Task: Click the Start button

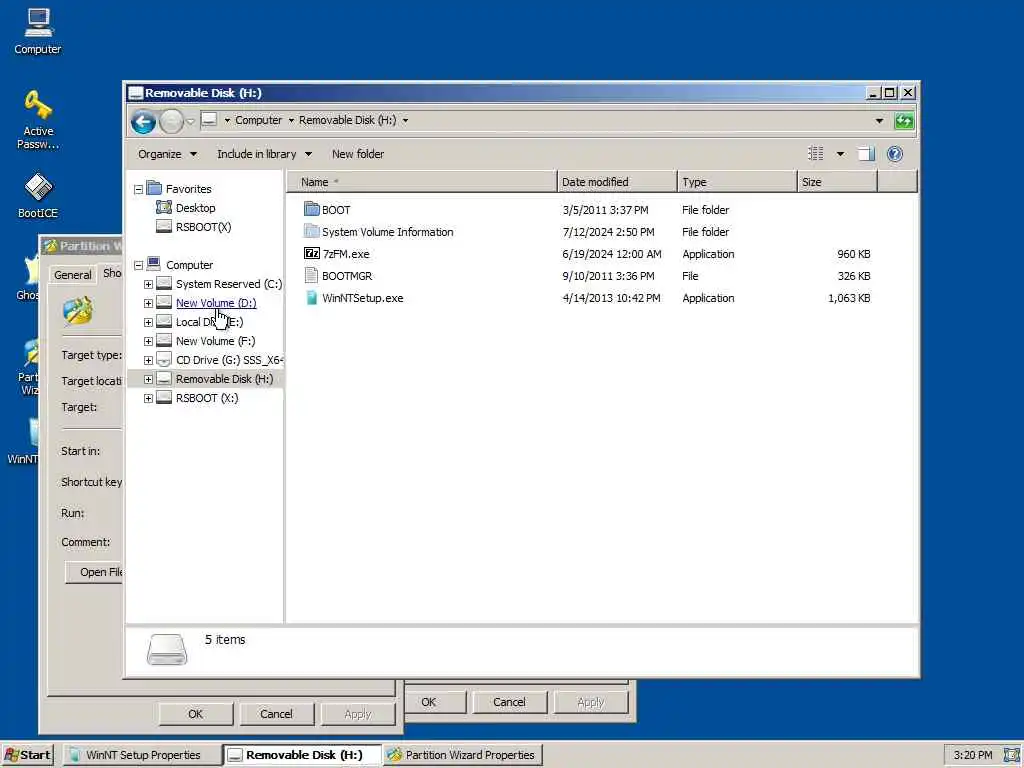Action: tap(27, 755)
